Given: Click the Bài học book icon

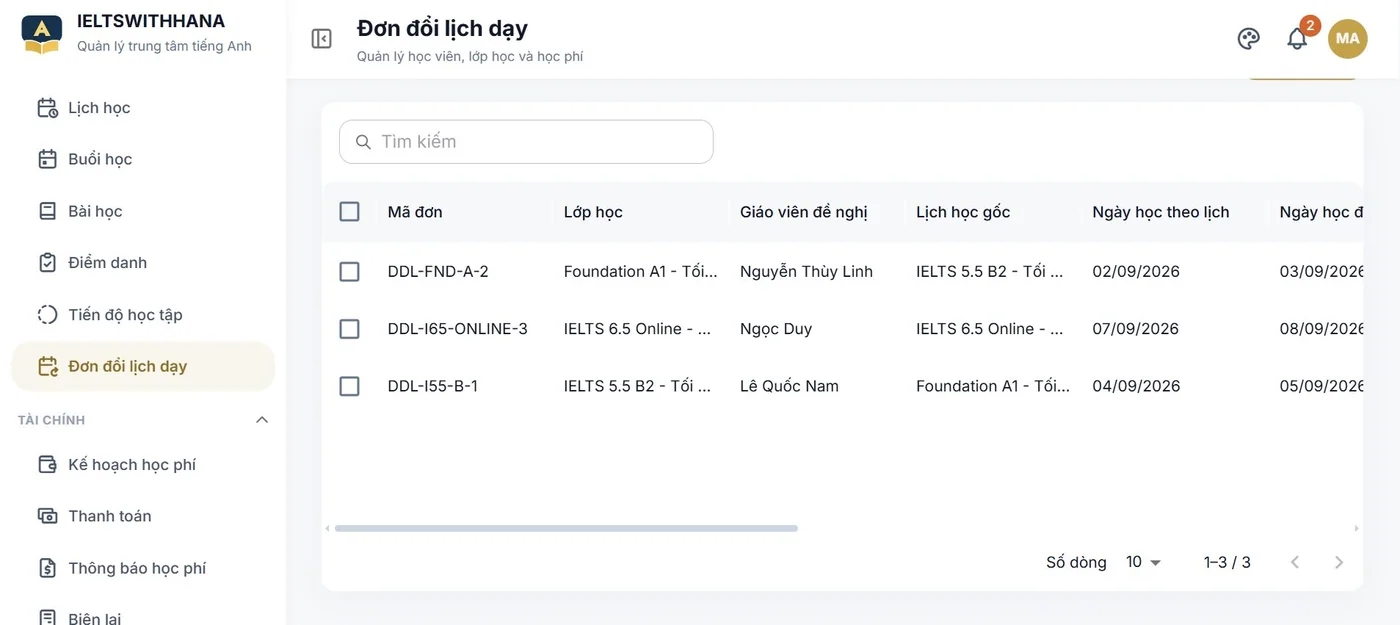Looking at the screenshot, I should [x=47, y=211].
